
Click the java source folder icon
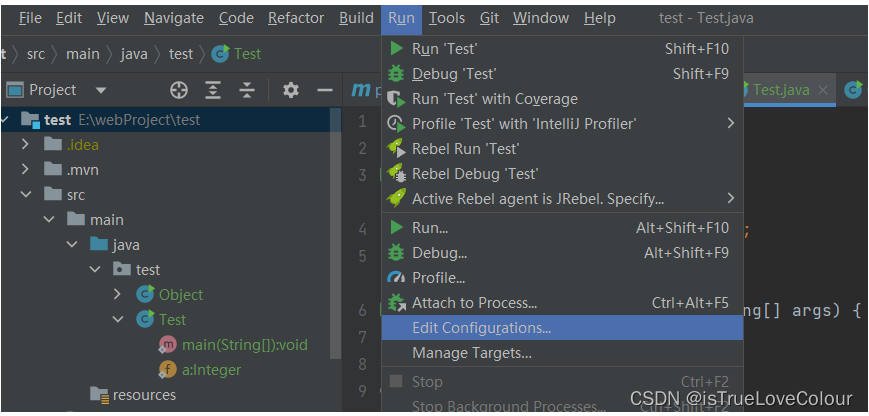point(99,244)
